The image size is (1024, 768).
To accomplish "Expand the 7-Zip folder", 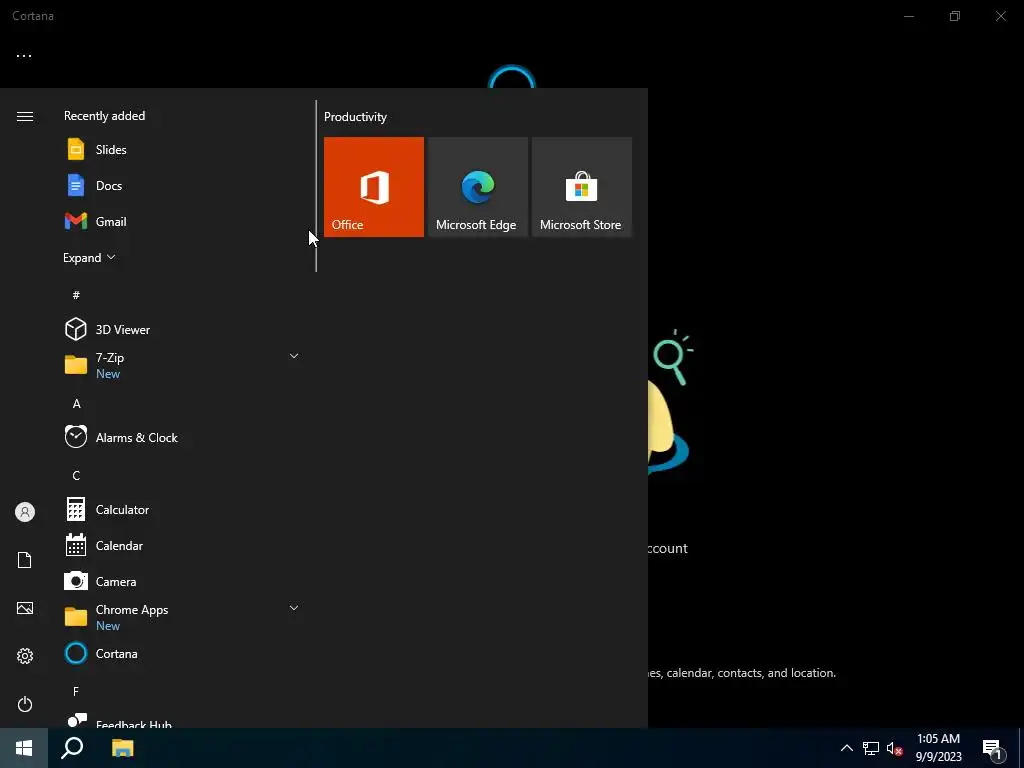I will [x=294, y=356].
